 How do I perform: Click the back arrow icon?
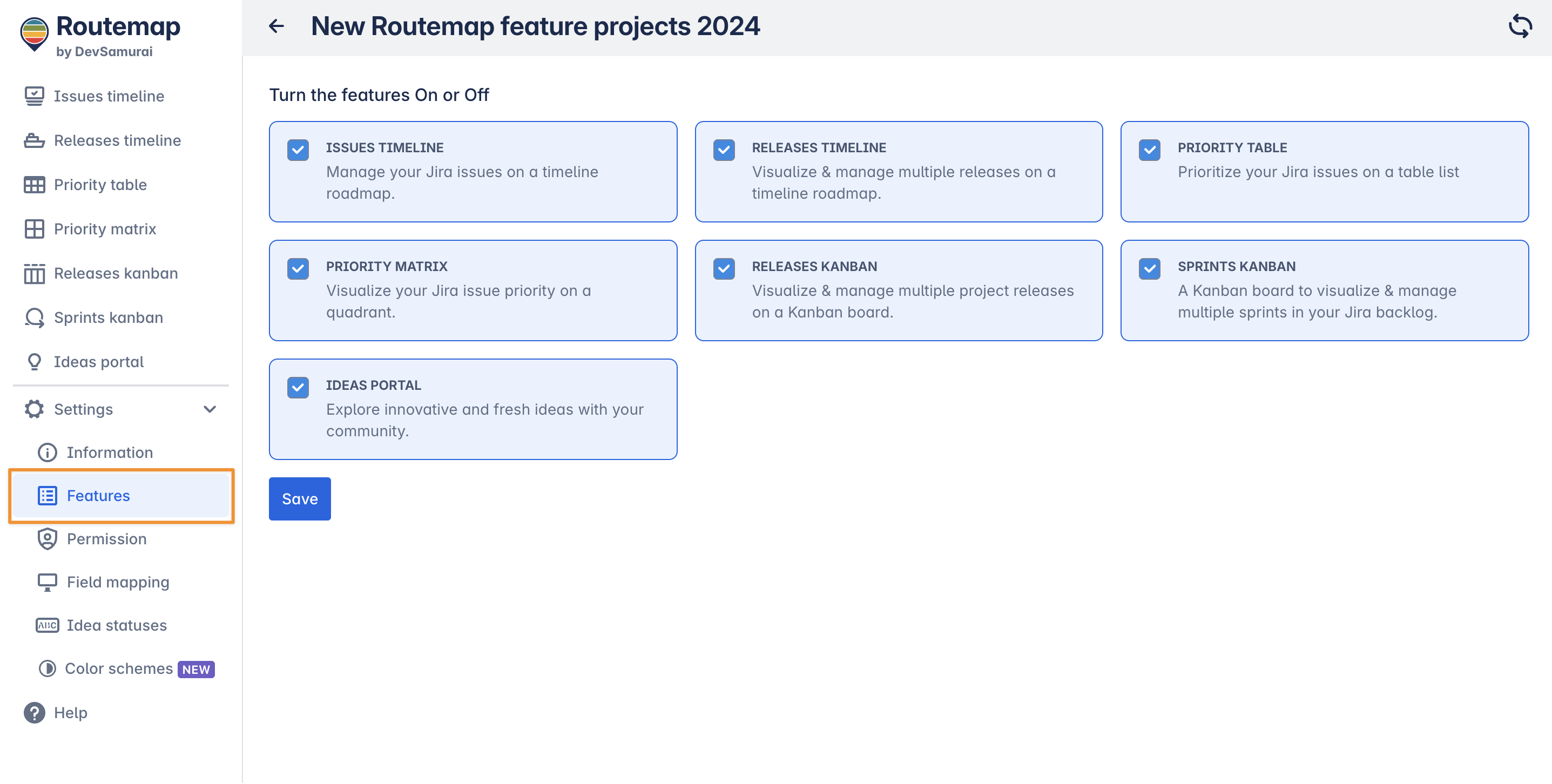[276, 26]
